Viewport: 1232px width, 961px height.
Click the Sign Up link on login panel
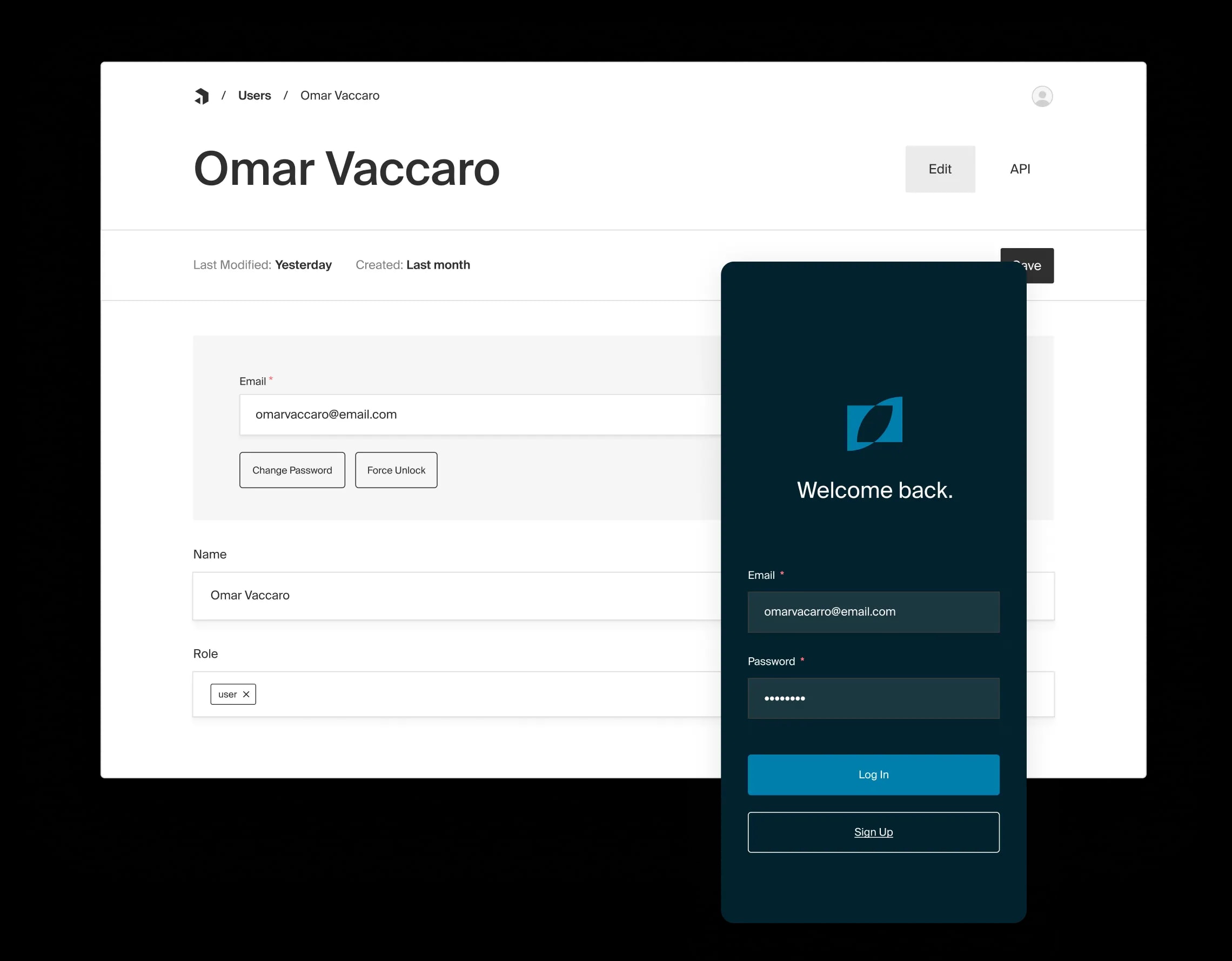873,832
